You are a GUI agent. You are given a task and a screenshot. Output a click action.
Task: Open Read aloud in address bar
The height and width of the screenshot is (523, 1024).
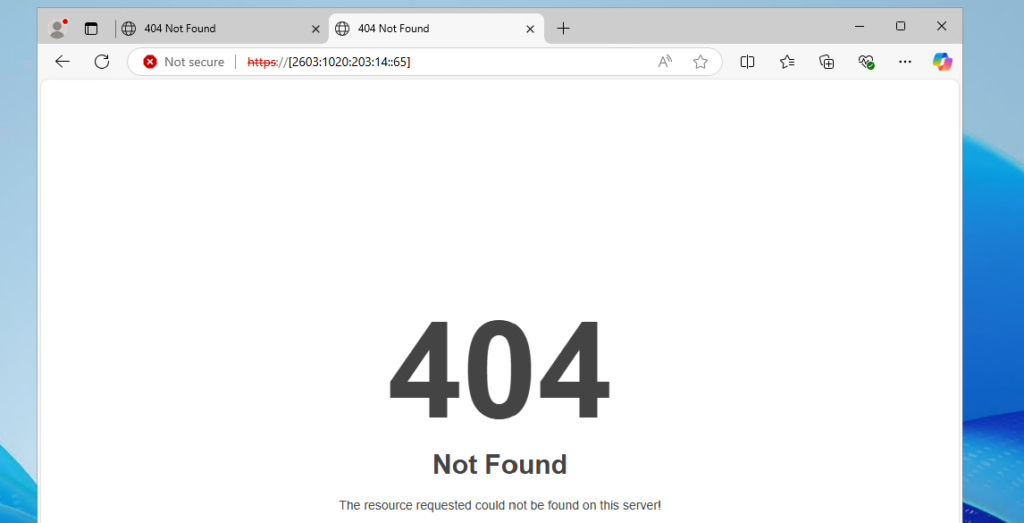(665, 62)
